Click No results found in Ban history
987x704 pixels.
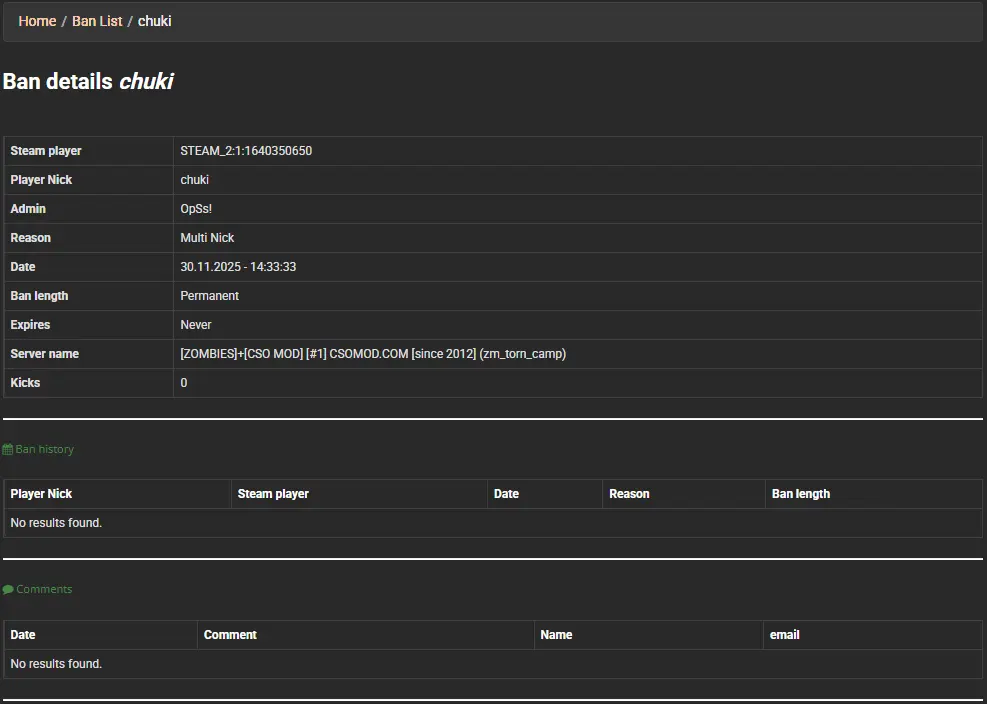56,523
